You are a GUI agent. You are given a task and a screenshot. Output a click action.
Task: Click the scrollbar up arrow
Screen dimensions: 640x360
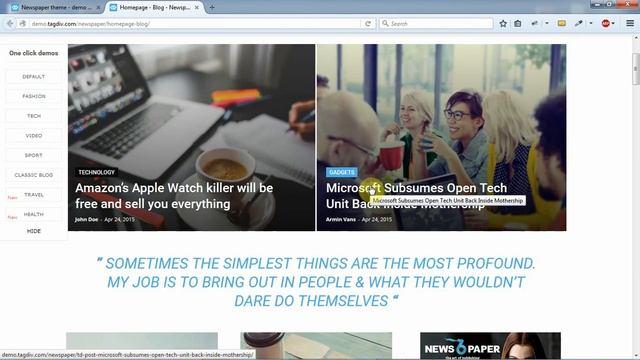tap(636, 38)
